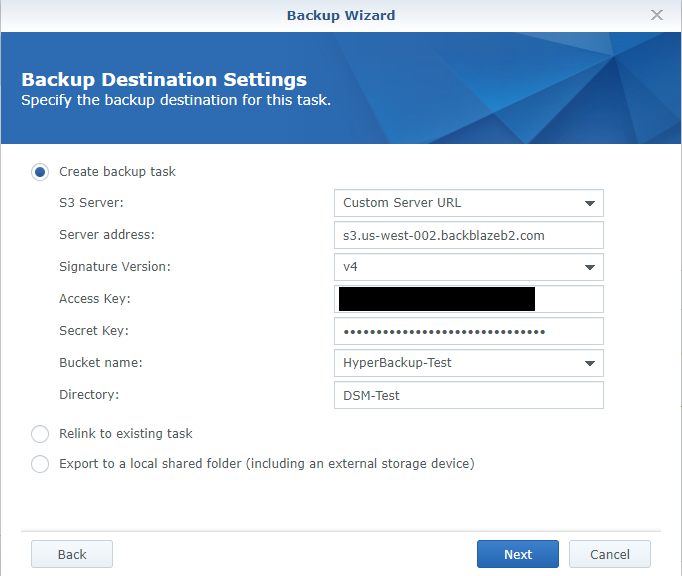
Task: Click the Server address field
Action: pos(468,235)
